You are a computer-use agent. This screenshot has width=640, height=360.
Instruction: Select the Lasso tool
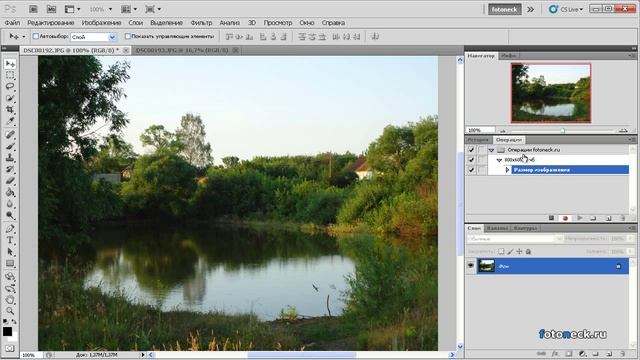[10, 87]
